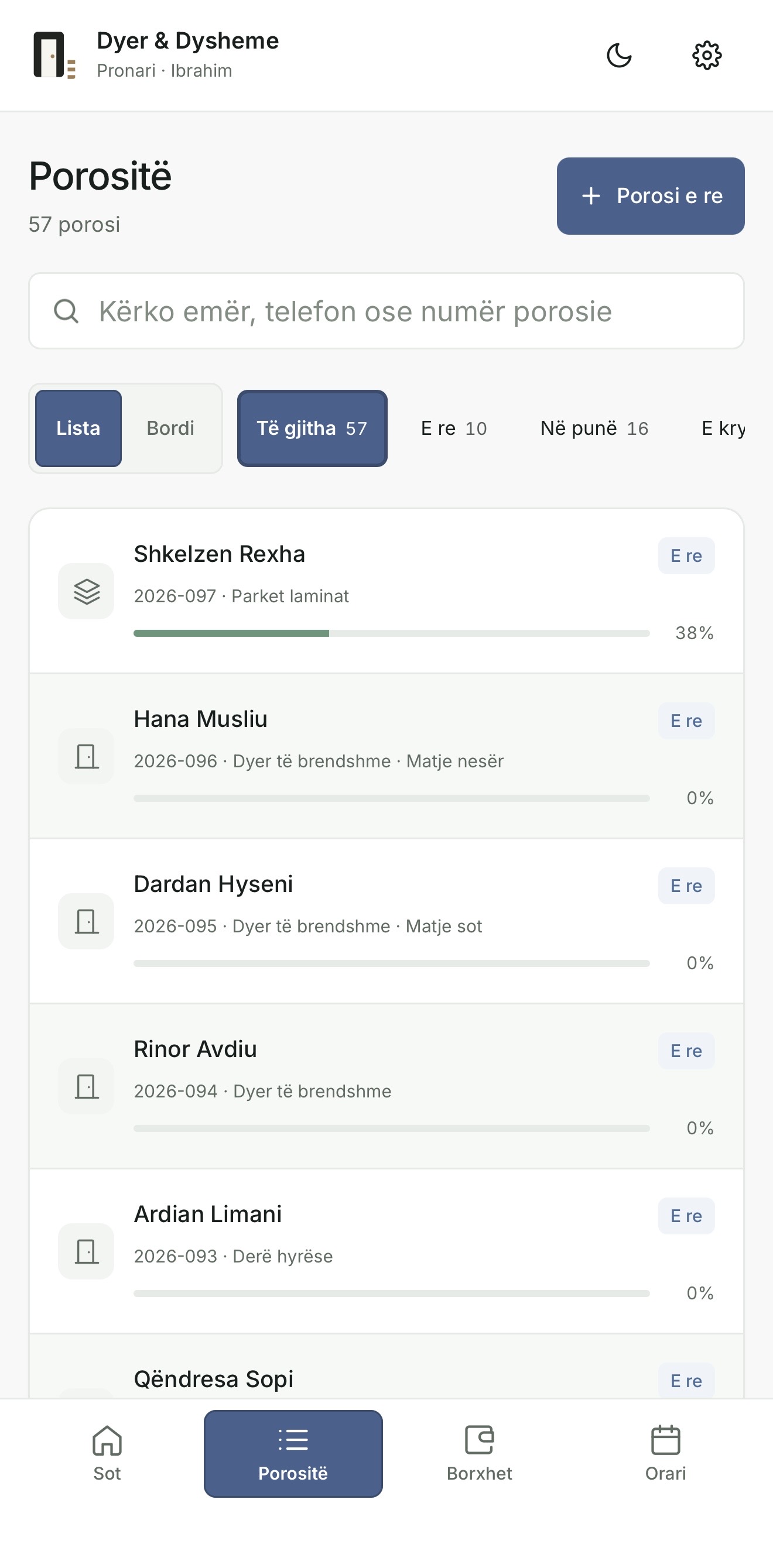Click the order detail '2026-095 · Dyer të brendshme · Matje sot'
This screenshot has width=773, height=1568.
tap(307, 926)
